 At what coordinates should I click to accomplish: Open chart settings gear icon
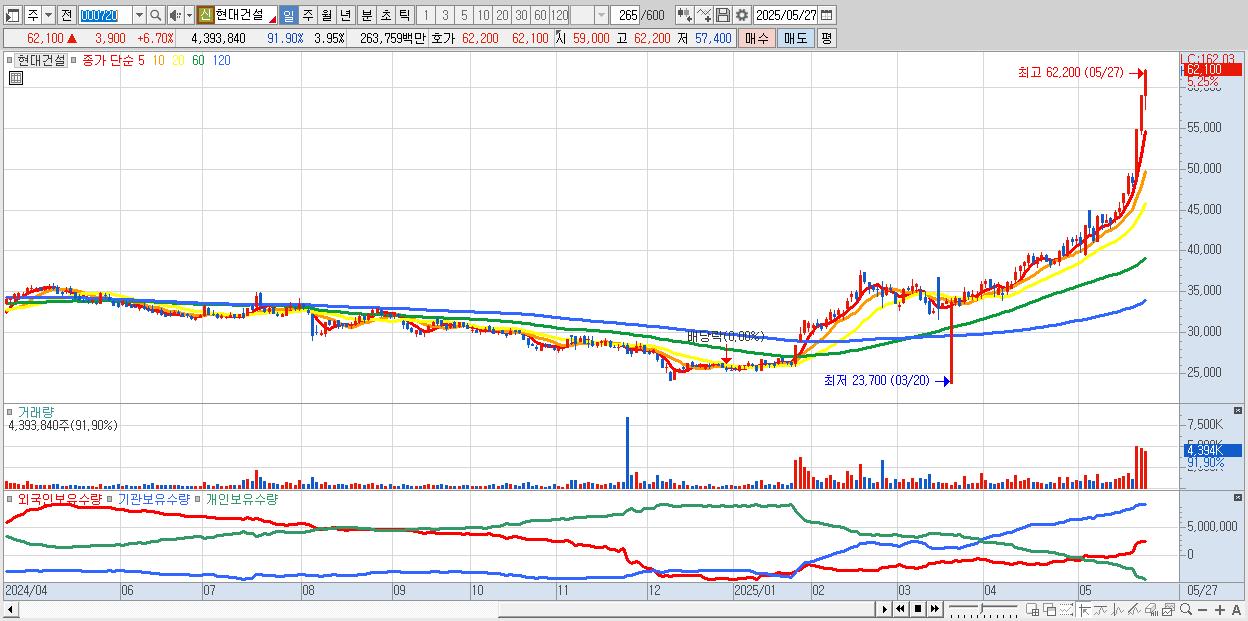click(x=741, y=15)
